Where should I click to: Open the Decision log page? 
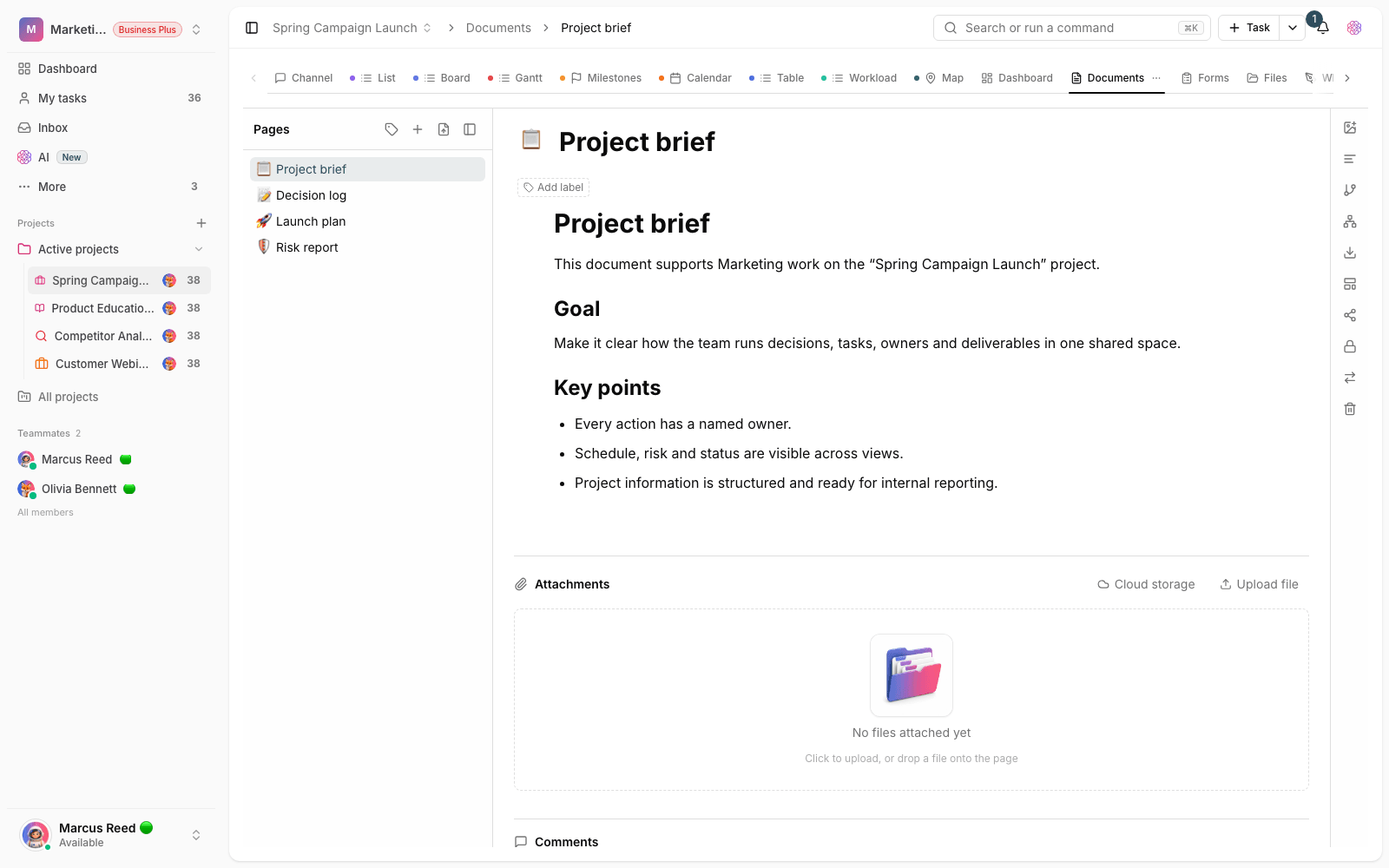tap(367, 195)
